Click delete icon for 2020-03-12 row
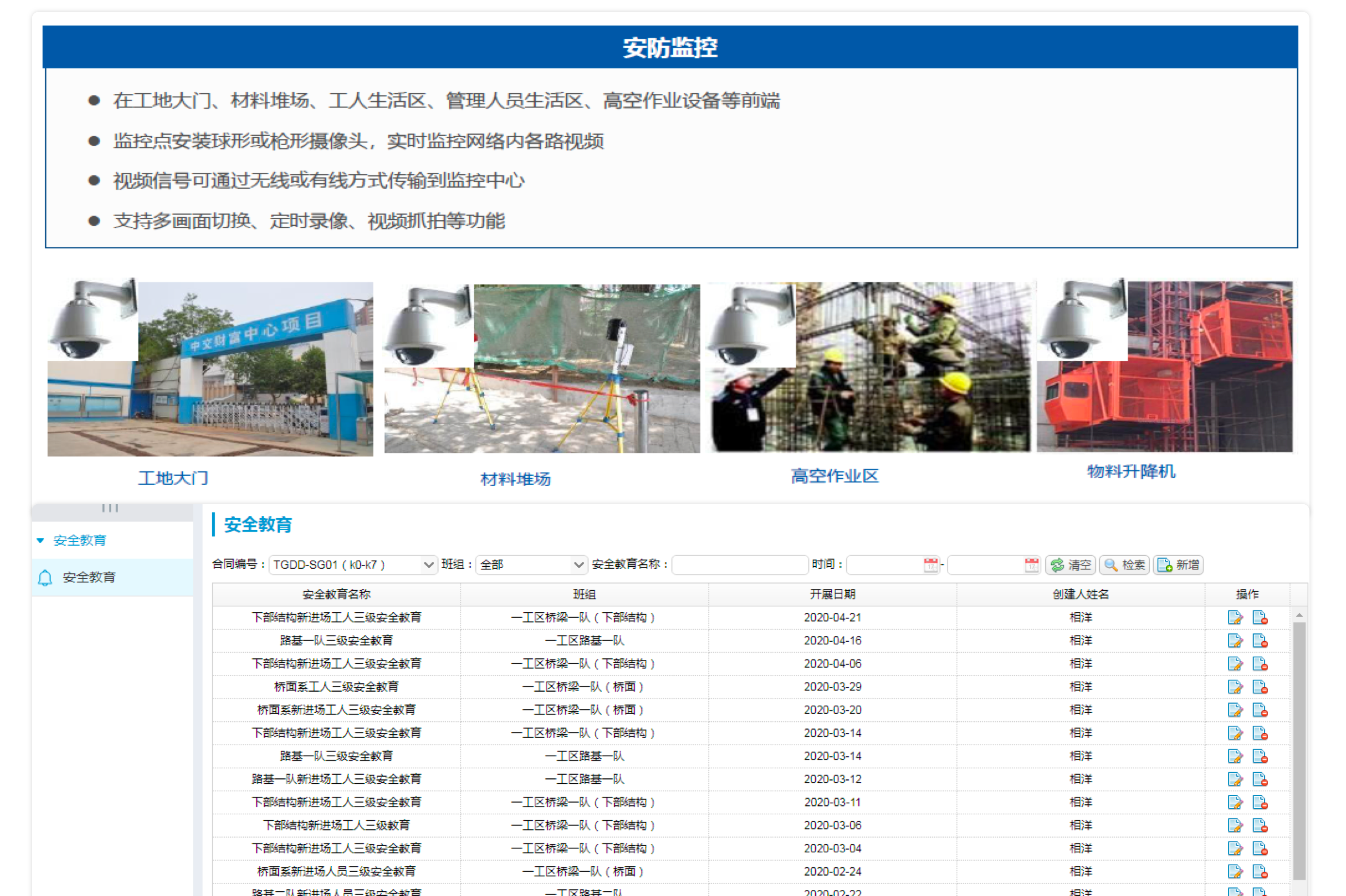1346x896 pixels. [1260, 779]
